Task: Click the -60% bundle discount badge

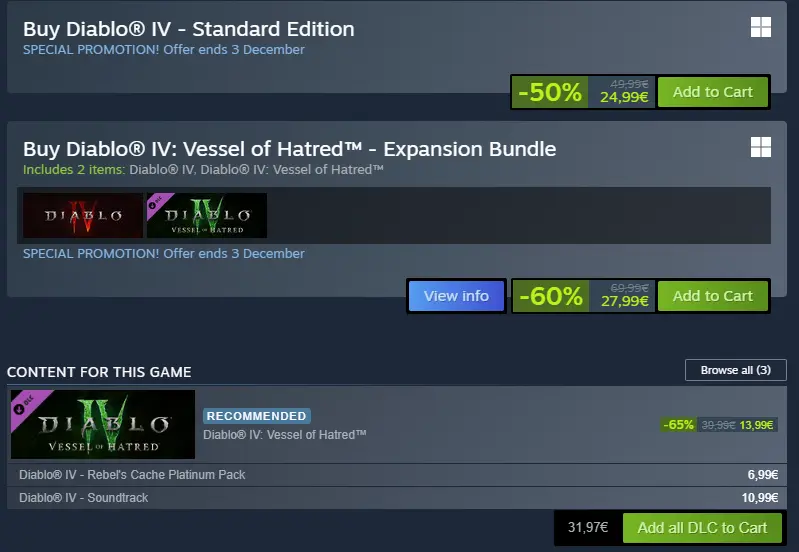Action: [549, 296]
